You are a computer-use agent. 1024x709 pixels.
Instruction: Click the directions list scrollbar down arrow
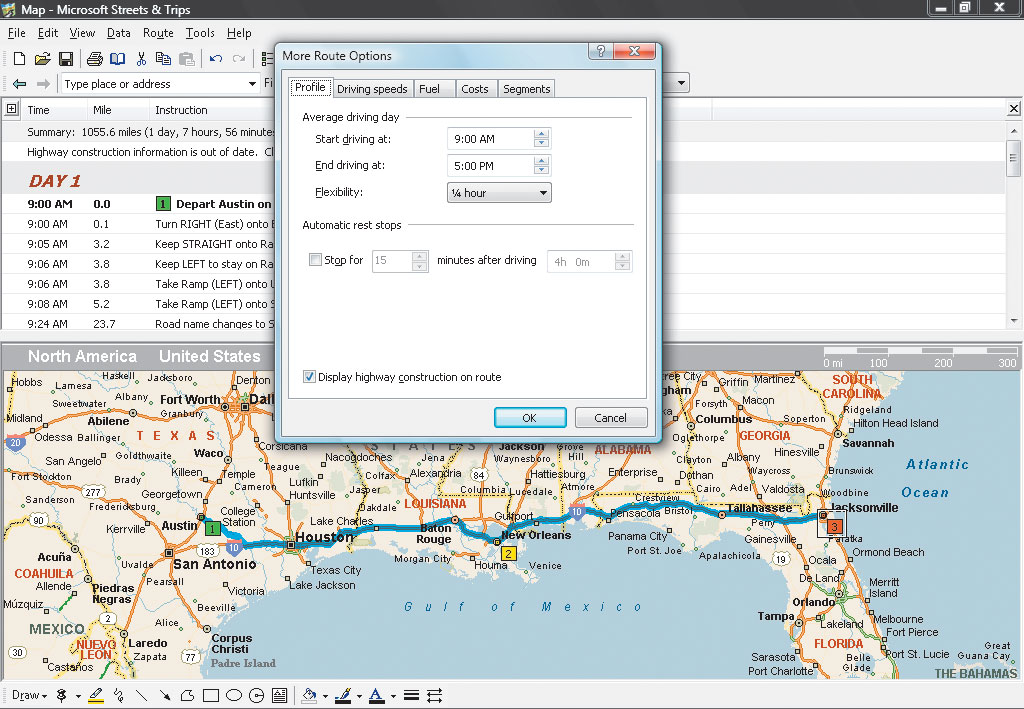(1014, 321)
